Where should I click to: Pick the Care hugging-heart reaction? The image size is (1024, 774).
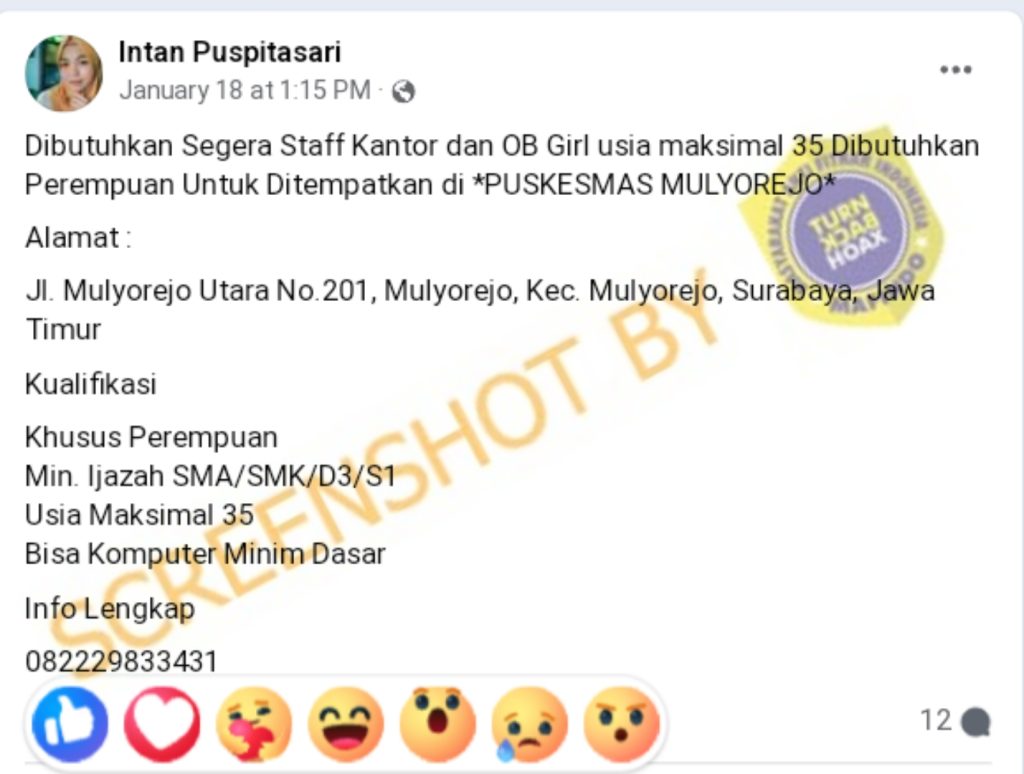click(254, 724)
